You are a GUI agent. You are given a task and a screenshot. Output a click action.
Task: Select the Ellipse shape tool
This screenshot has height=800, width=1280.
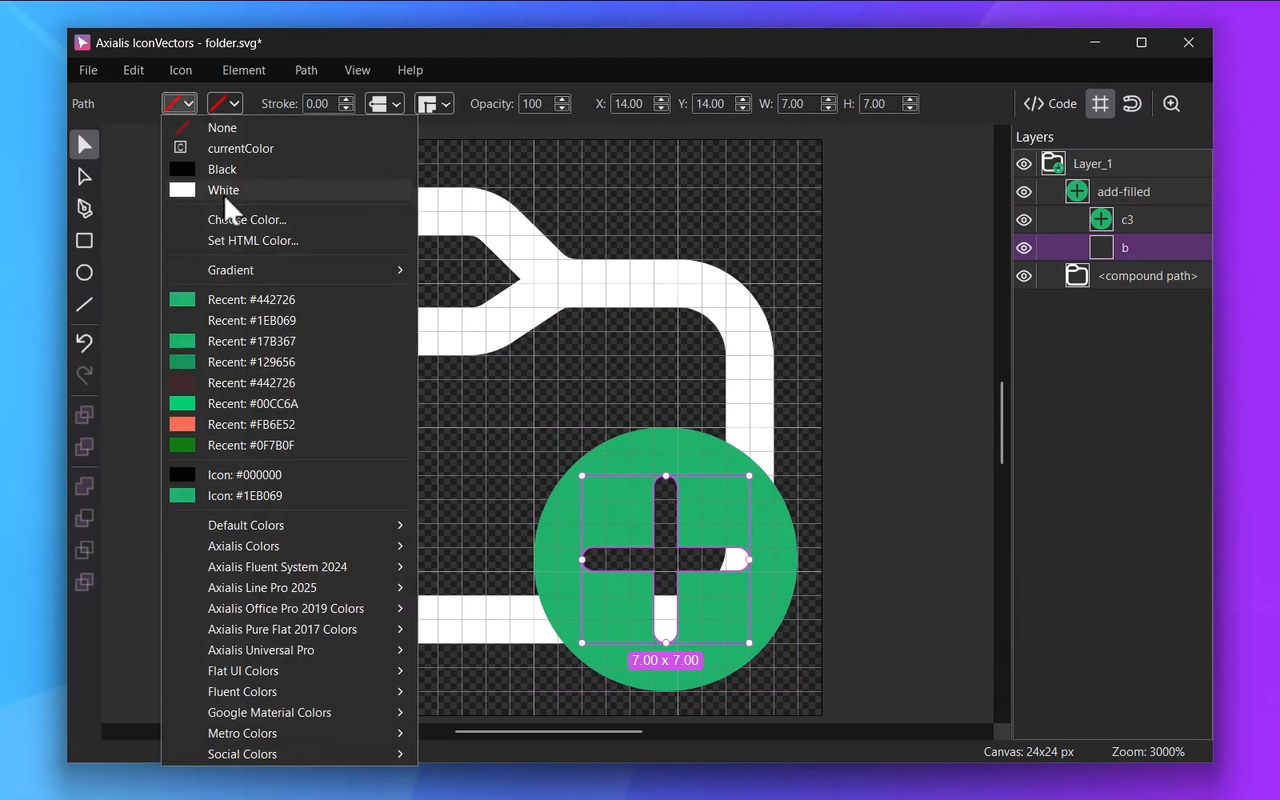[85, 272]
